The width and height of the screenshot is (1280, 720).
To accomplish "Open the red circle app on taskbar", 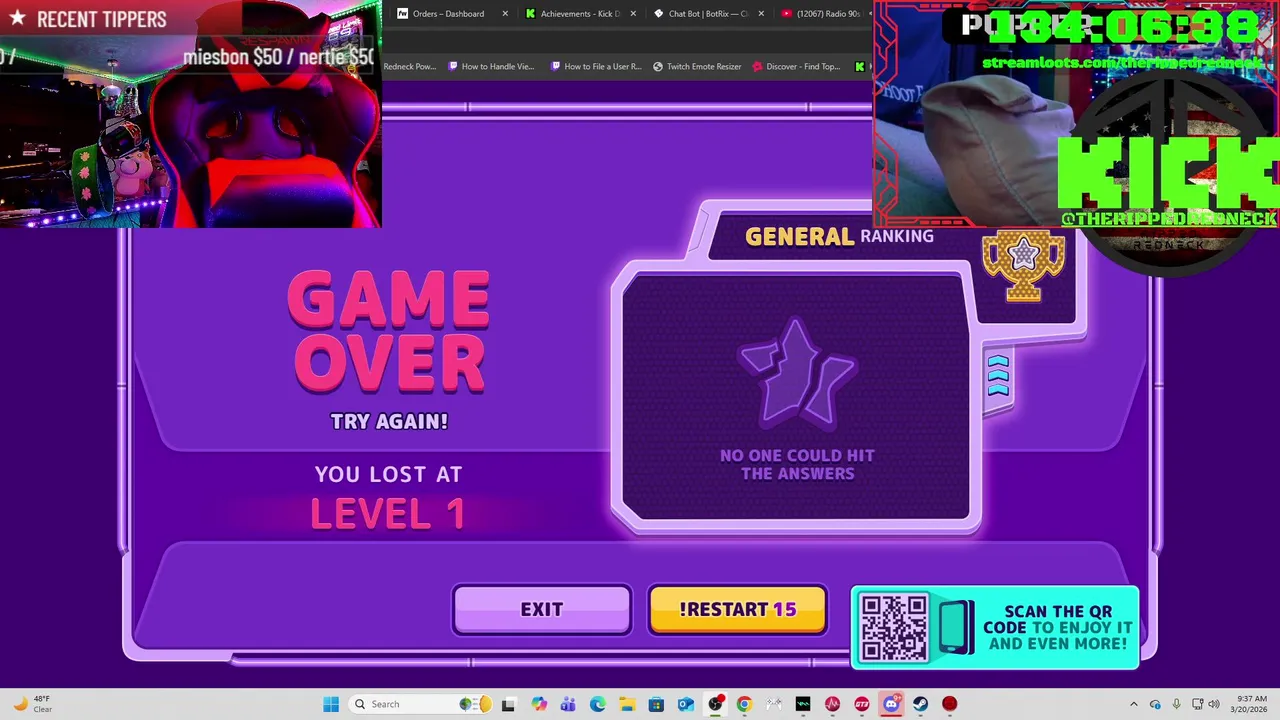I will click(949, 704).
